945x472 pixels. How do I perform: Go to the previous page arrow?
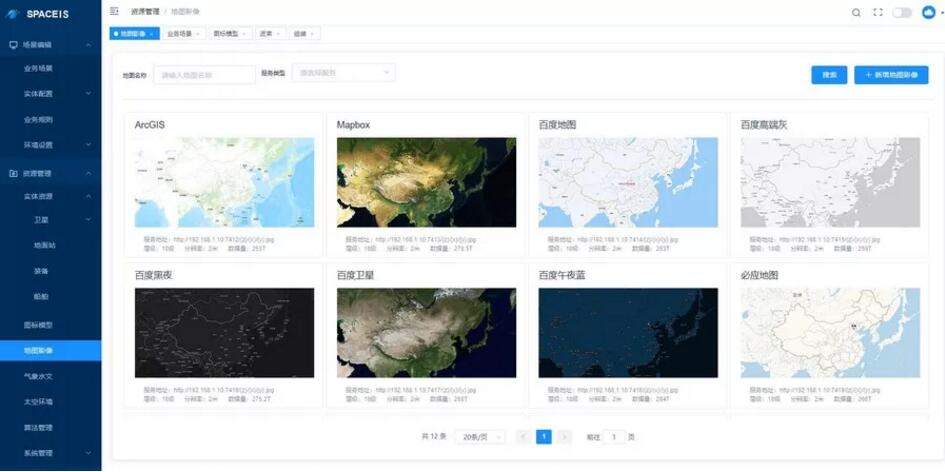point(524,437)
